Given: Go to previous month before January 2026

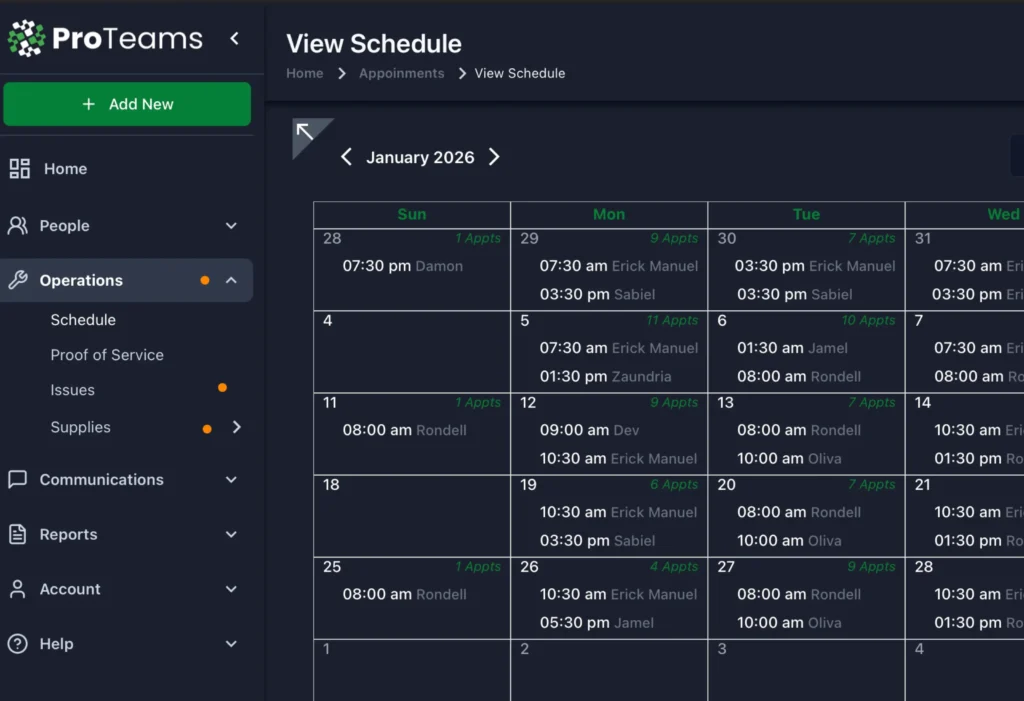Looking at the screenshot, I should [x=346, y=157].
